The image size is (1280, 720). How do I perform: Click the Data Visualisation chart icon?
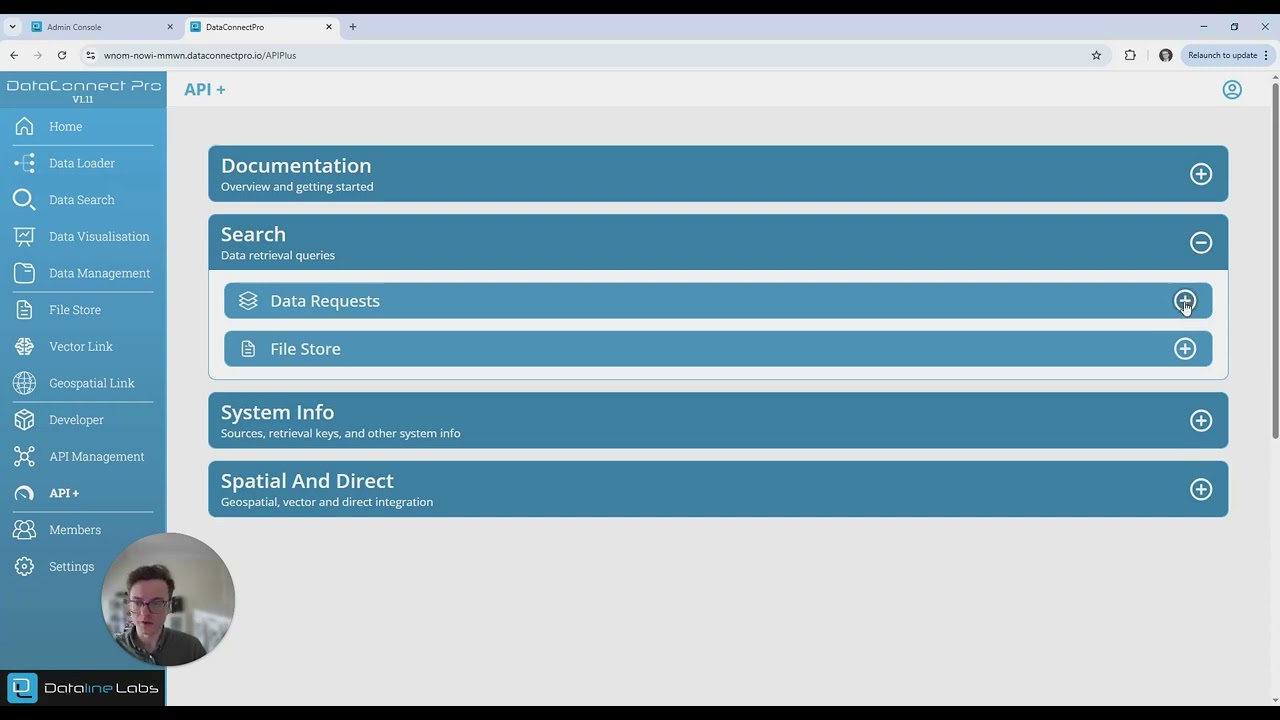coord(24,236)
